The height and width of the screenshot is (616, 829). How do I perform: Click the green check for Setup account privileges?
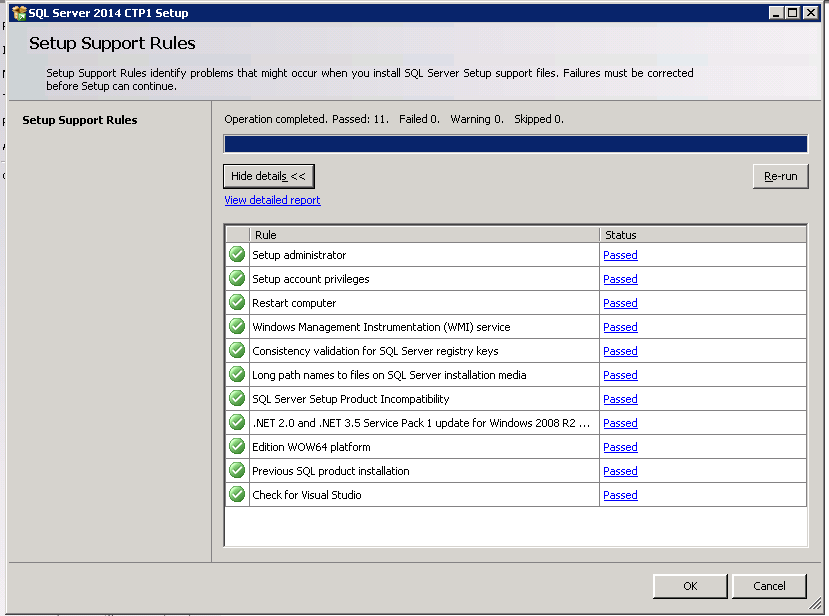(237, 279)
